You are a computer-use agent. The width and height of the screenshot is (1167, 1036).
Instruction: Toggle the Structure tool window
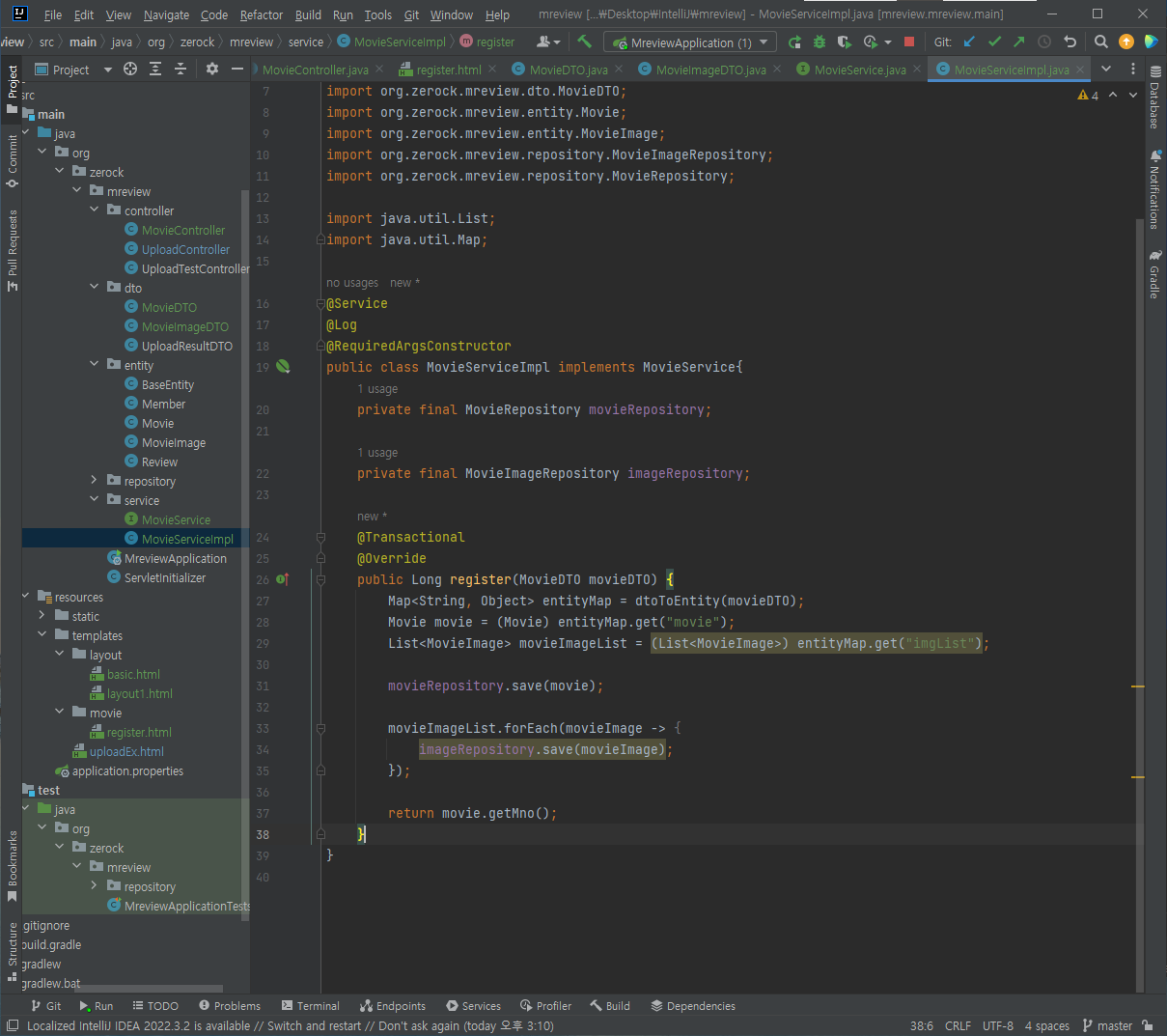[x=12, y=953]
